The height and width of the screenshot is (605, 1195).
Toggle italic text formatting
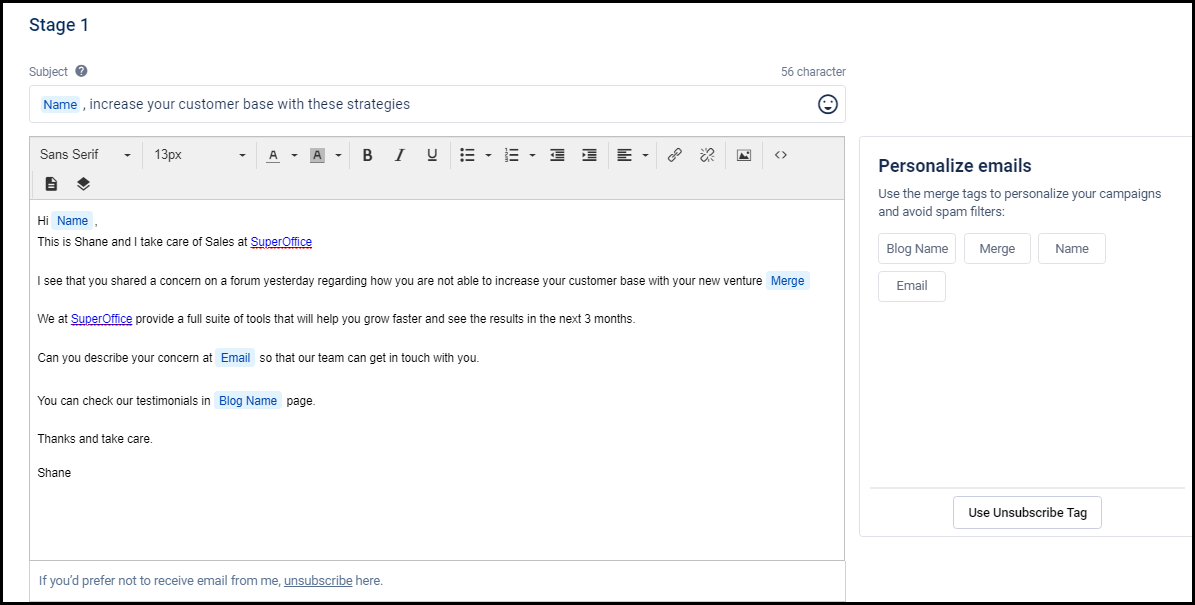(x=400, y=155)
